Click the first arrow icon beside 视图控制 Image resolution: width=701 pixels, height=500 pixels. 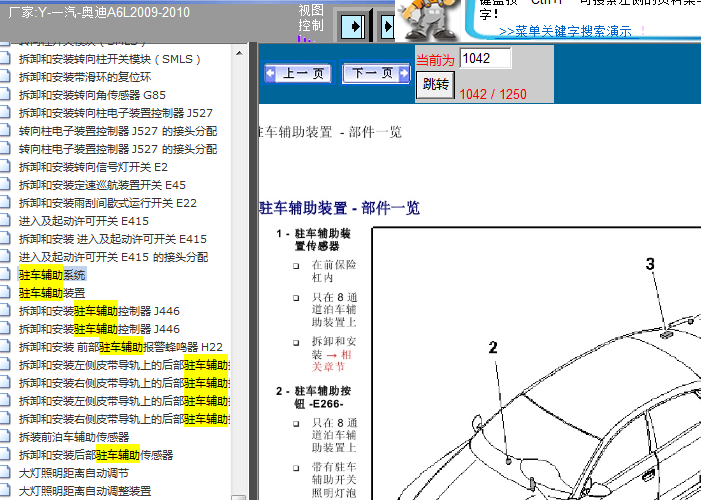(x=353, y=26)
